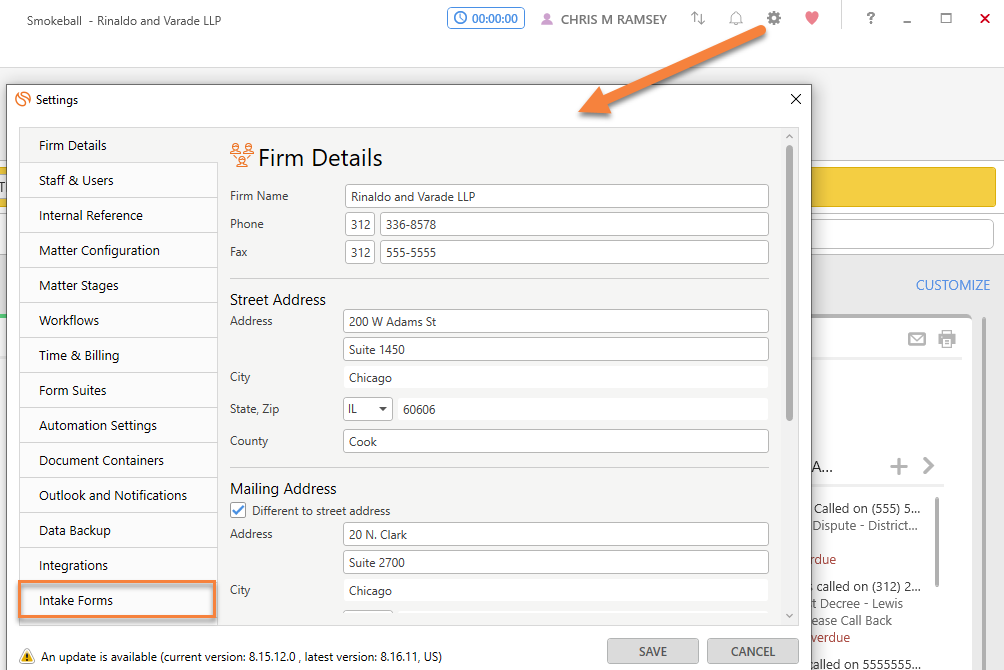Viewport: 1004px width, 670px height.
Task: Click the question mark help icon
Action: tap(870, 18)
